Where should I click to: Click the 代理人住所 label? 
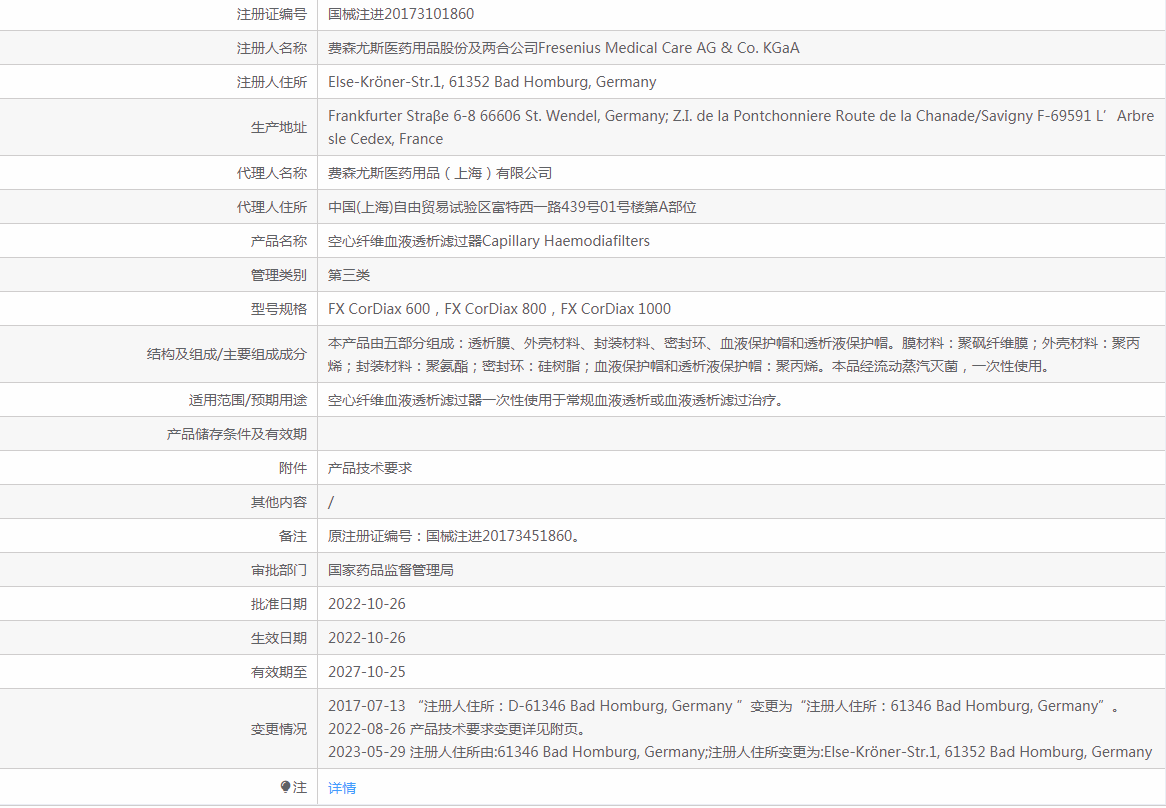coord(271,207)
